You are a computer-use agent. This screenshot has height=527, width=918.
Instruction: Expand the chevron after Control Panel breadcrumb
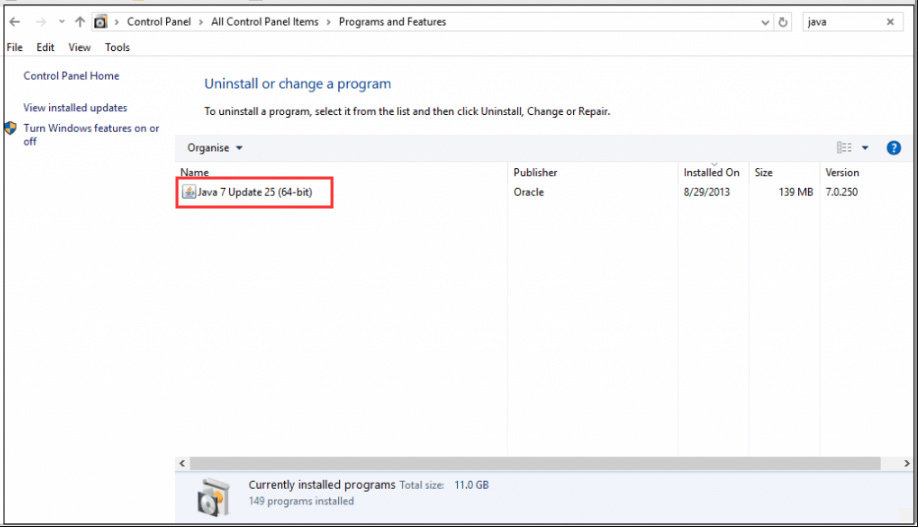(x=201, y=22)
